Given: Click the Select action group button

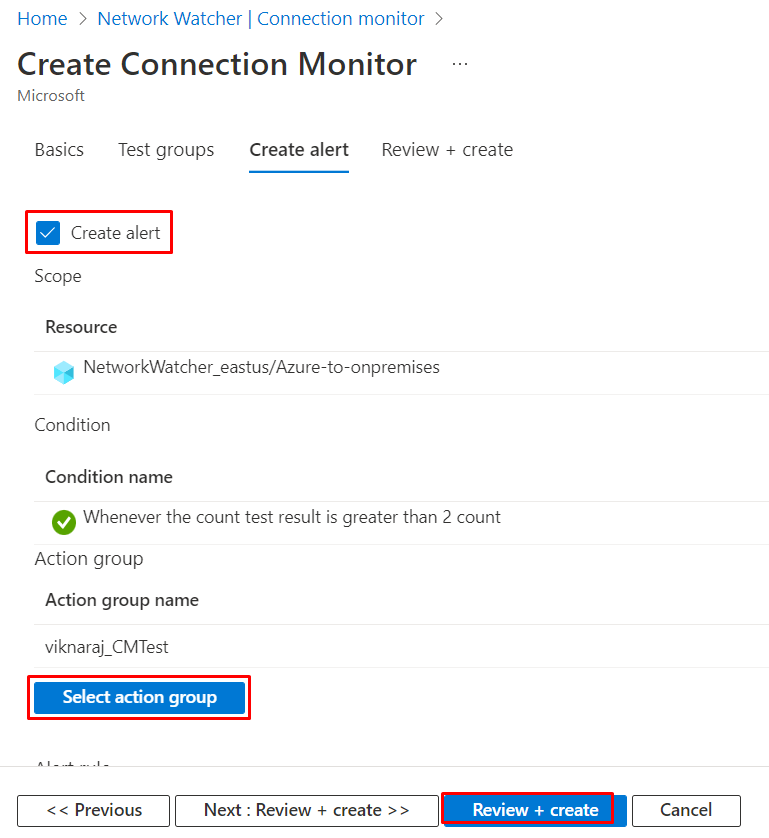Looking at the screenshot, I should [x=138, y=697].
